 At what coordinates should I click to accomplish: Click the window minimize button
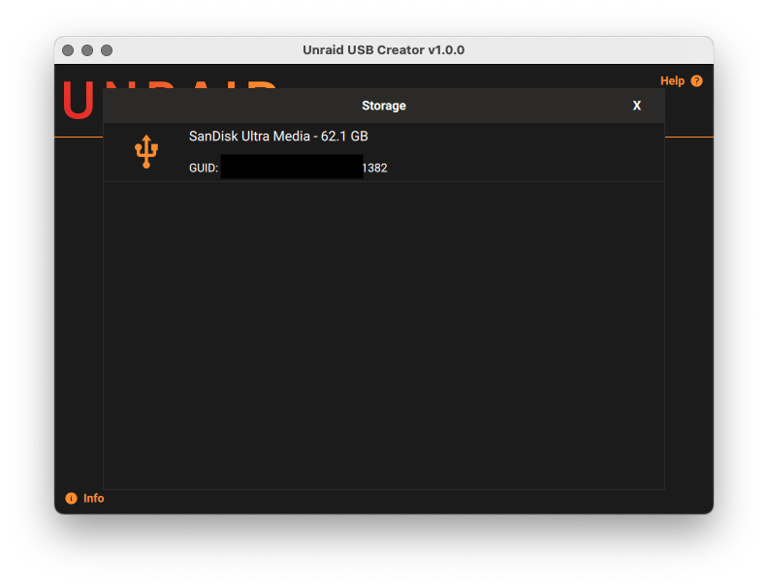(x=87, y=50)
